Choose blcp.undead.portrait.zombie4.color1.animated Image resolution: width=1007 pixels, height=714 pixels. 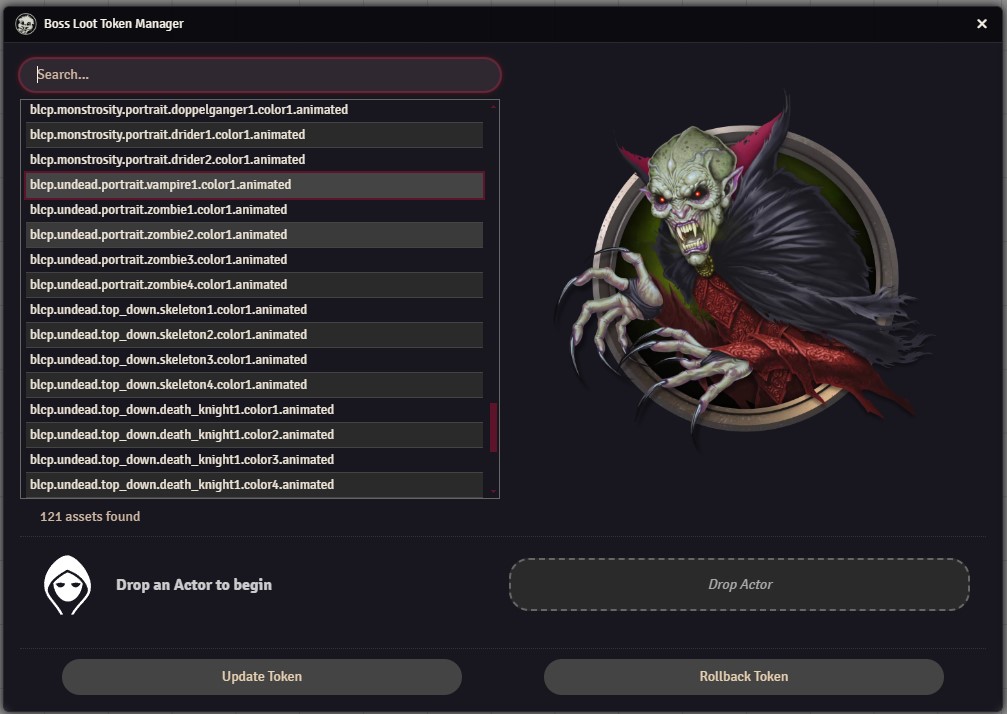[x=254, y=285]
